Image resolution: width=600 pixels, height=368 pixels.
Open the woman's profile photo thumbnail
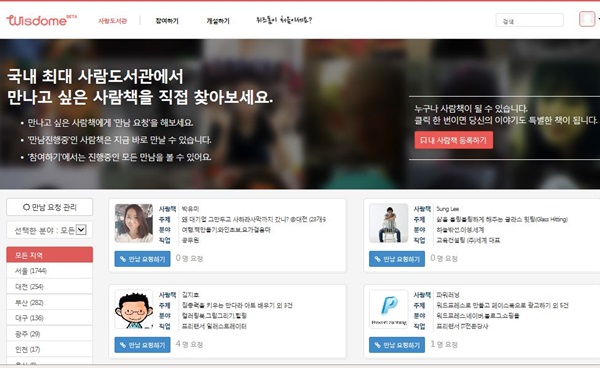(134, 223)
